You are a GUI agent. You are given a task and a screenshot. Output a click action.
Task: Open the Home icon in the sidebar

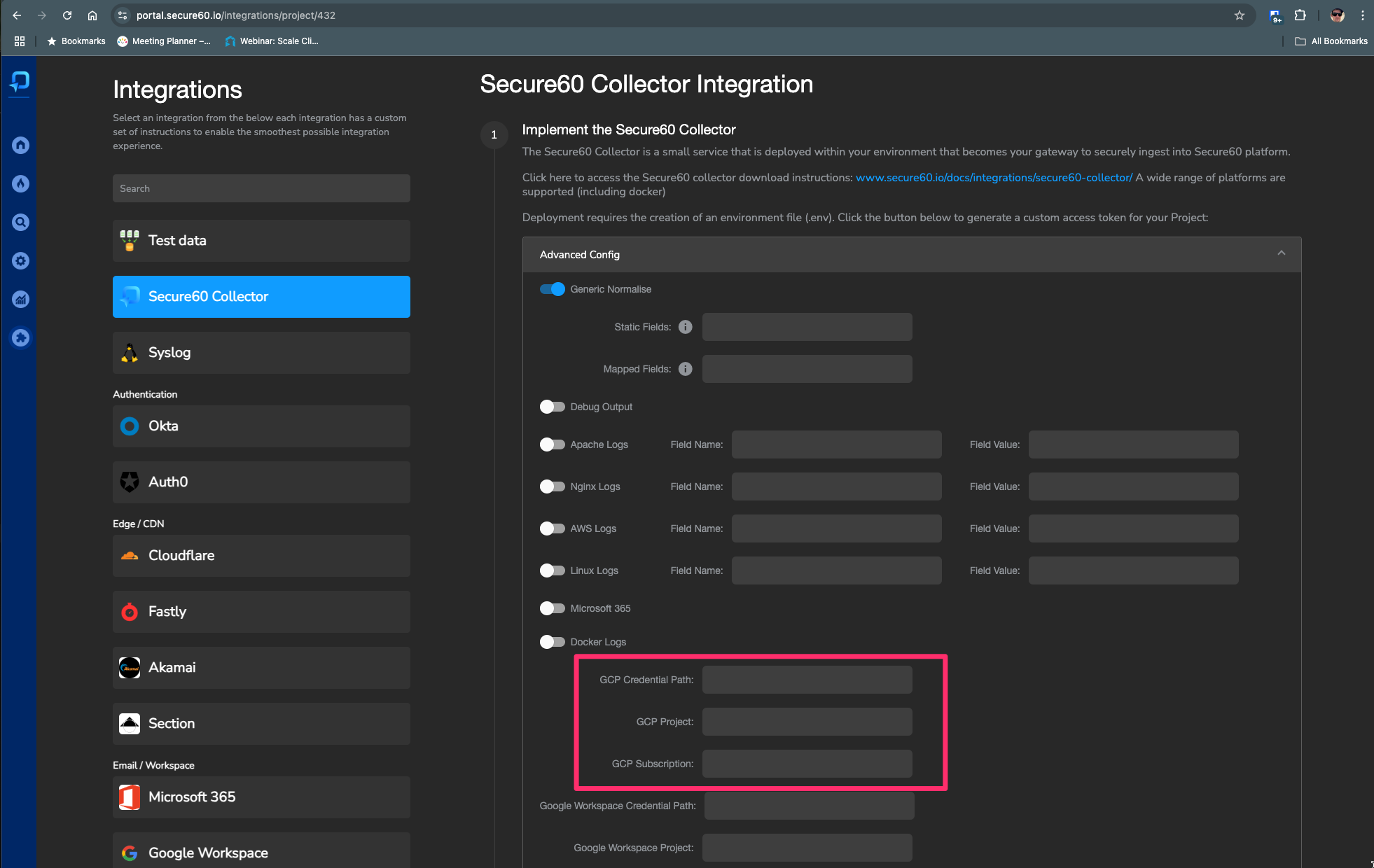tap(20, 145)
